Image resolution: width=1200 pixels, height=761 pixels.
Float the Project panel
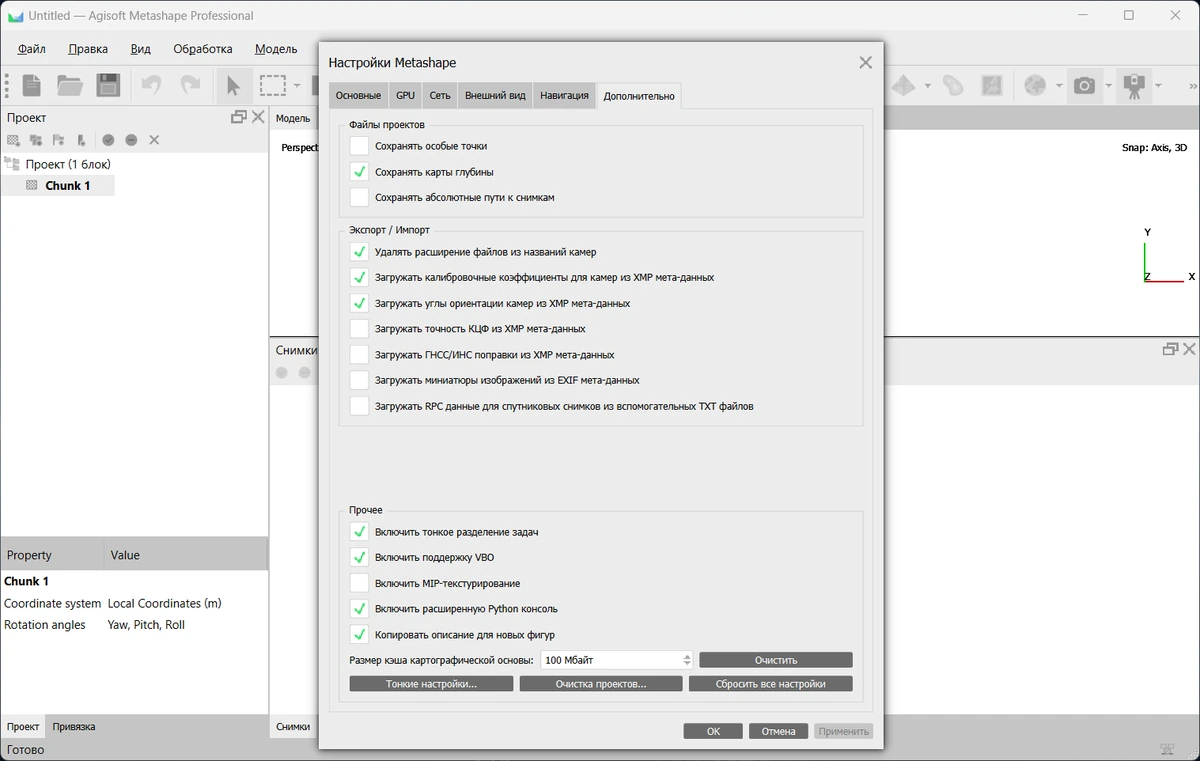pyautogui.click(x=239, y=117)
